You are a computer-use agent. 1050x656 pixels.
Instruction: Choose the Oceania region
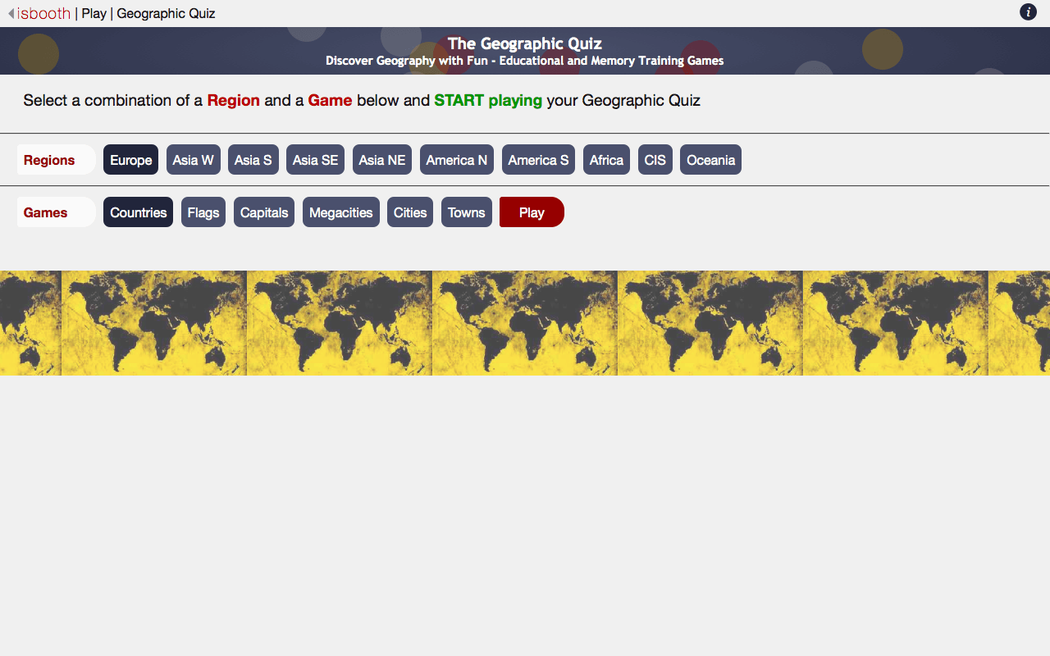[x=710, y=160]
